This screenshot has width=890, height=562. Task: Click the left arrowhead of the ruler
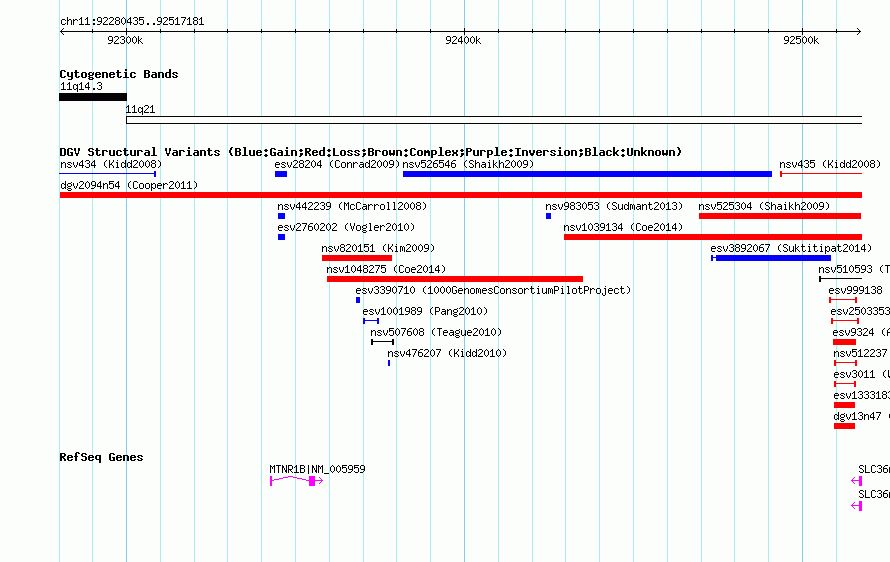pyautogui.click(x=62, y=31)
